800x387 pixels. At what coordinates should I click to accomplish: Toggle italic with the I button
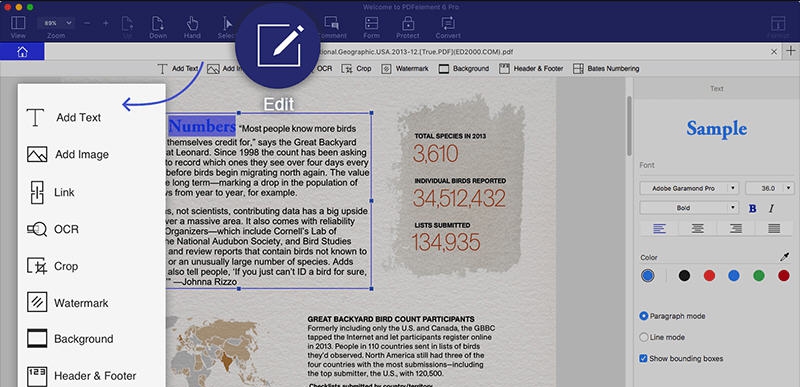[x=771, y=209]
